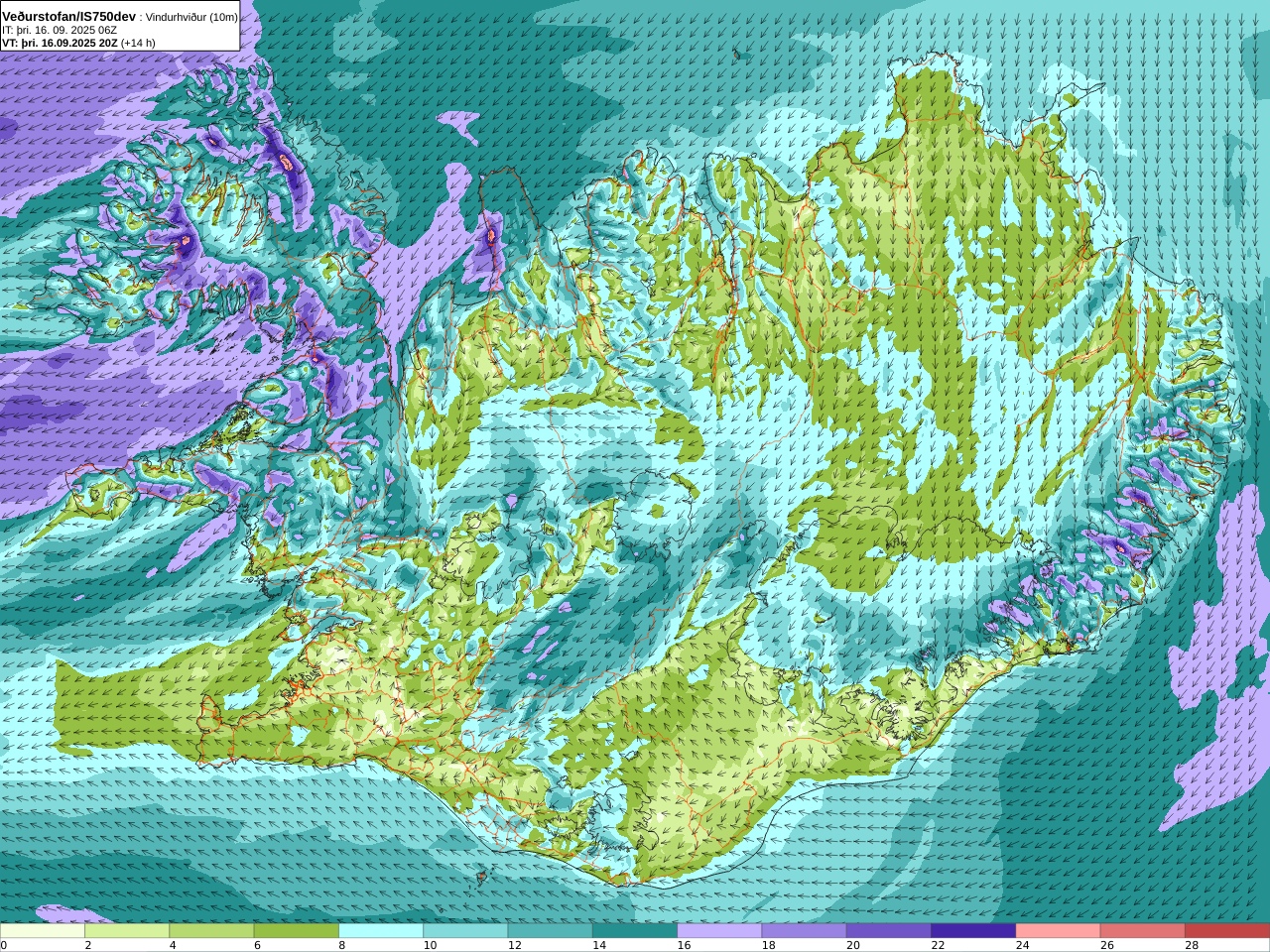1270x952 pixels.
Task: Click the 18–20 medium purple legend swatch
Action: (805, 931)
